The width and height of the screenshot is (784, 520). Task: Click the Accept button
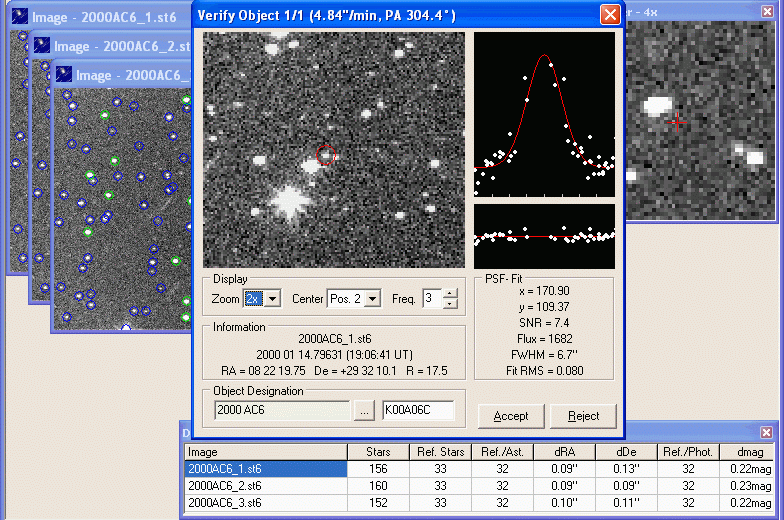(511, 416)
